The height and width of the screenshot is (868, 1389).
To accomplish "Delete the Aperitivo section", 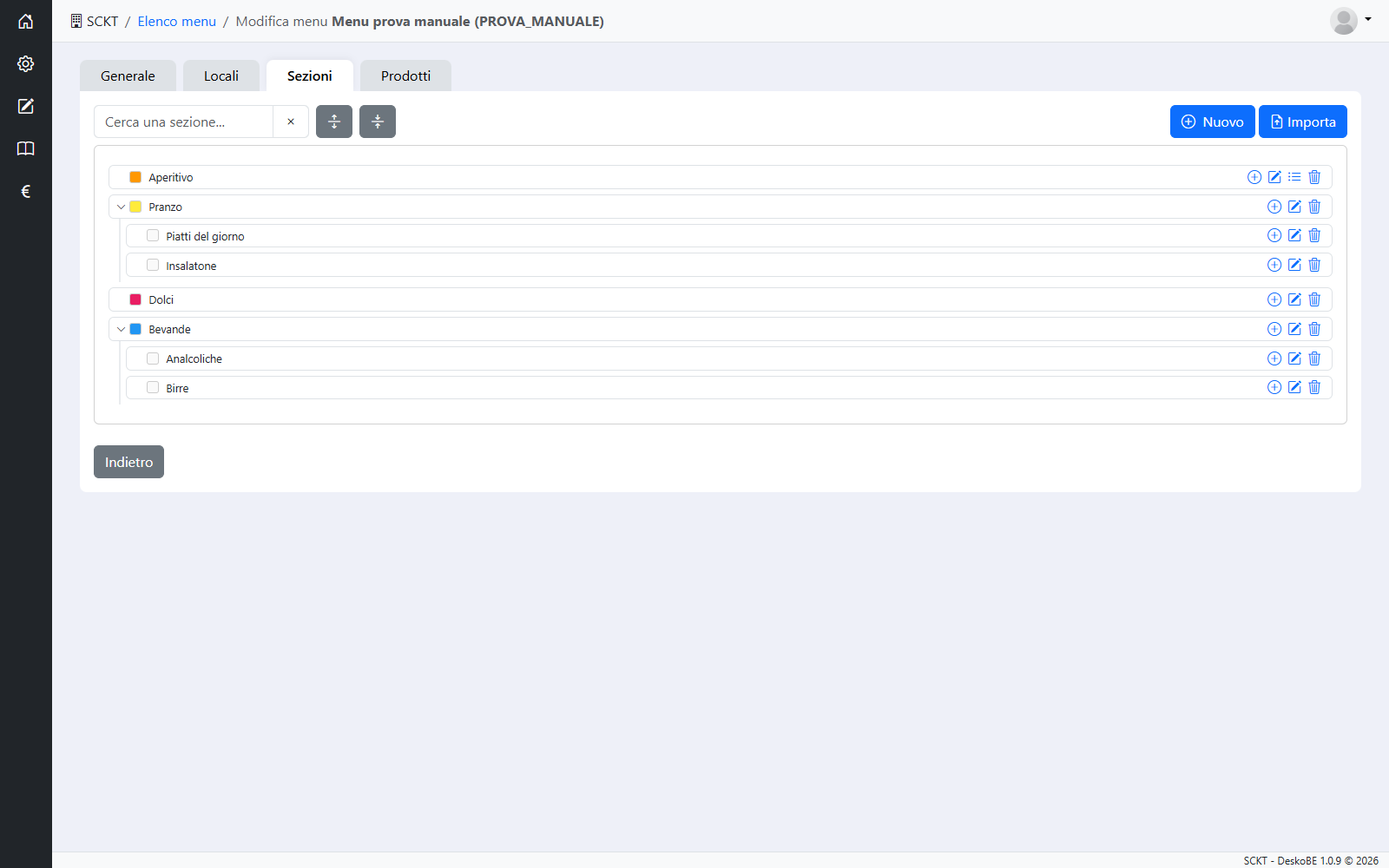I will point(1314,177).
